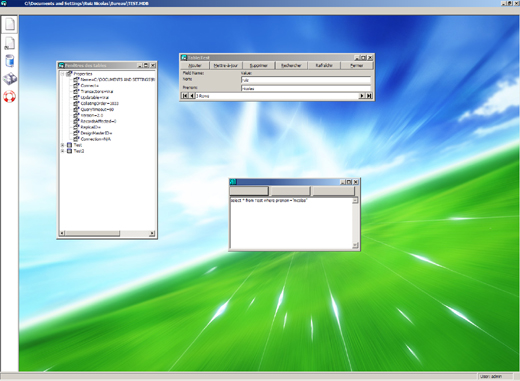The height and width of the screenshot is (381, 520).
Task: Click the Rechercher button
Action: click(x=291, y=65)
